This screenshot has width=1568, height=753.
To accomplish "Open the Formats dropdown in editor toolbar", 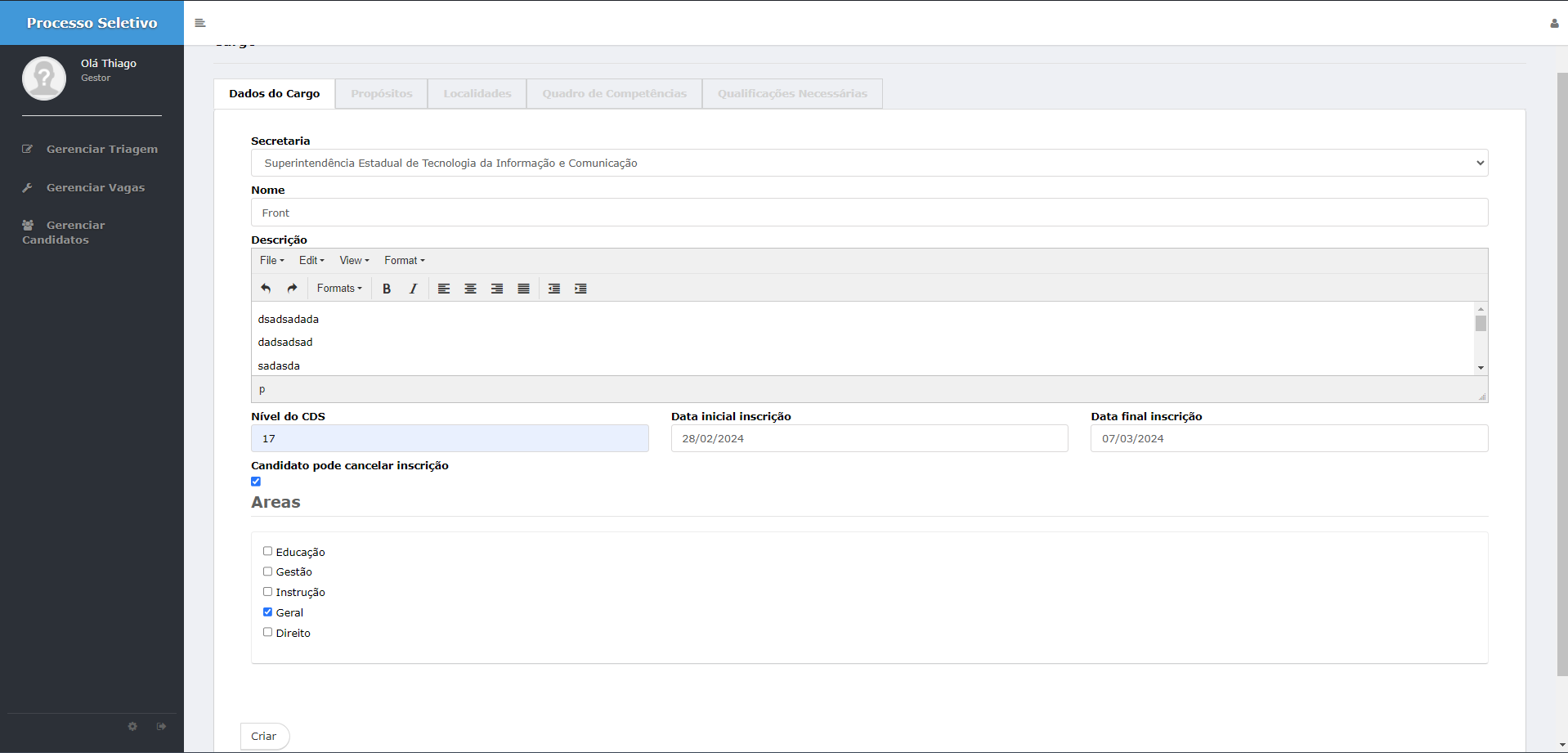I will click(x=339, y=288).
